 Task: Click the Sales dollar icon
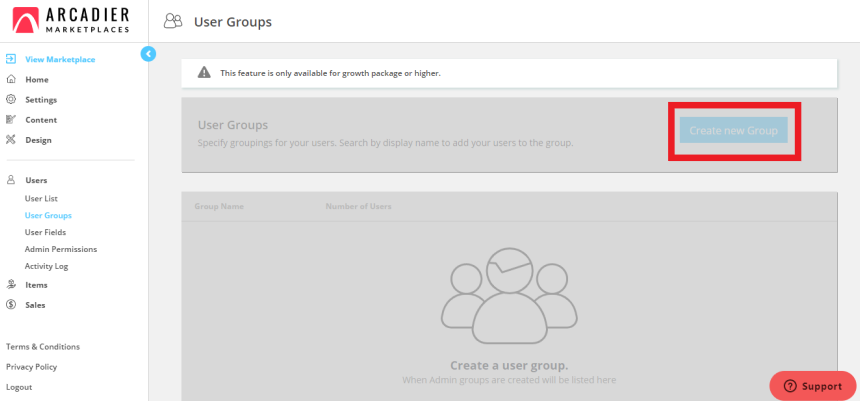pyautogui.click(x=11, y=305)
